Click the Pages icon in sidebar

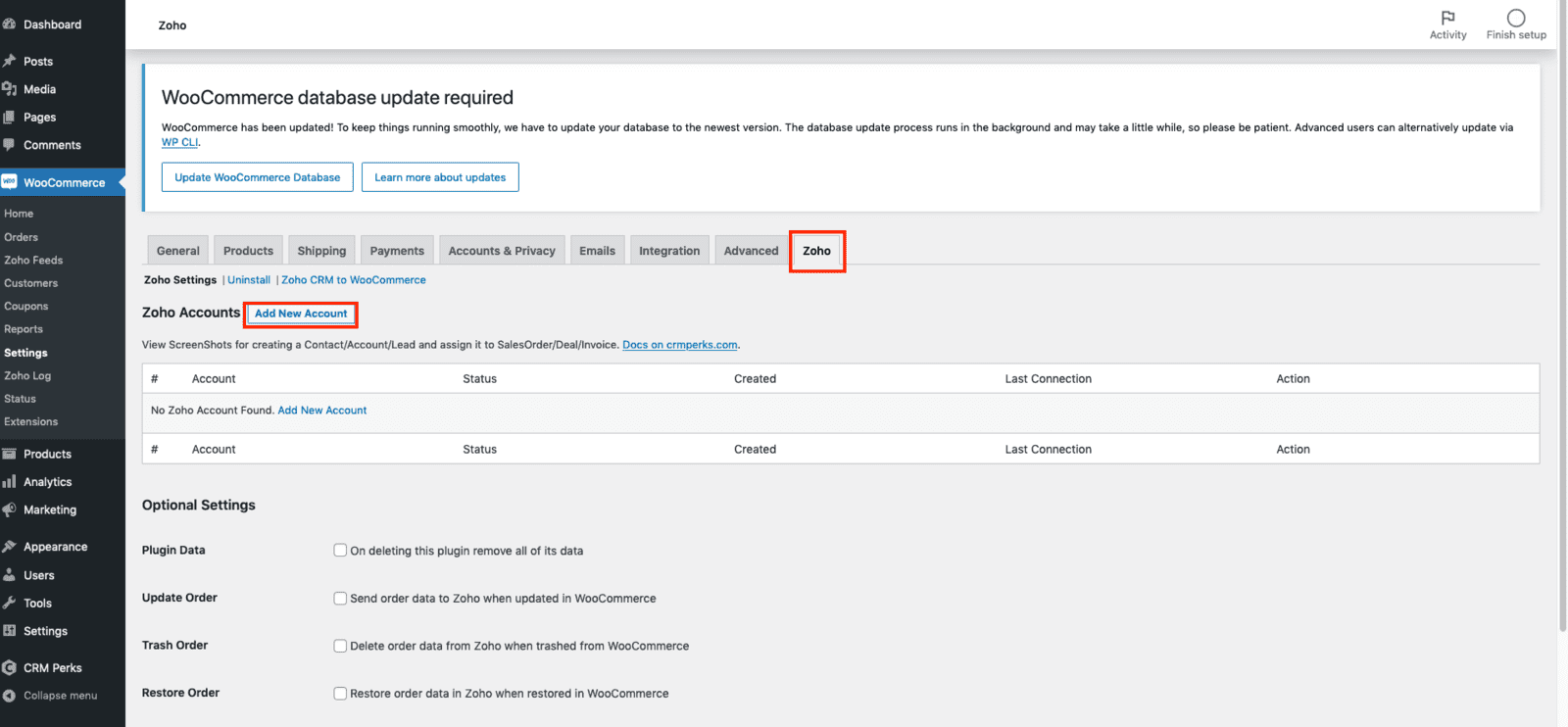pyautogui.click(x=9, y=118)
